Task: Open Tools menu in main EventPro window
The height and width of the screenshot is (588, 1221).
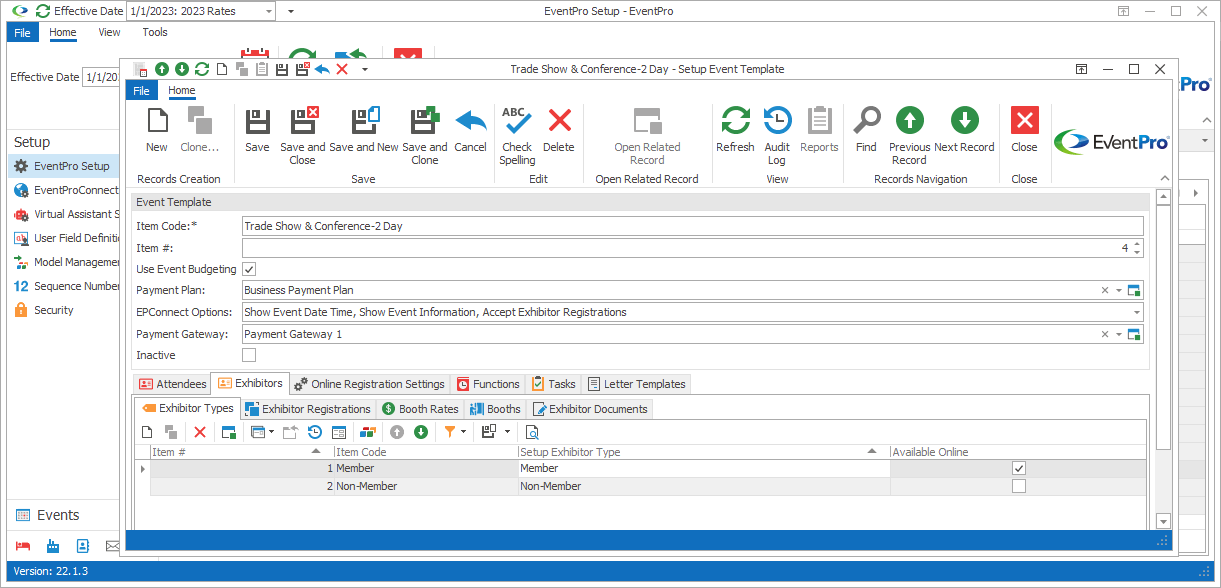Action: point(155,32)
